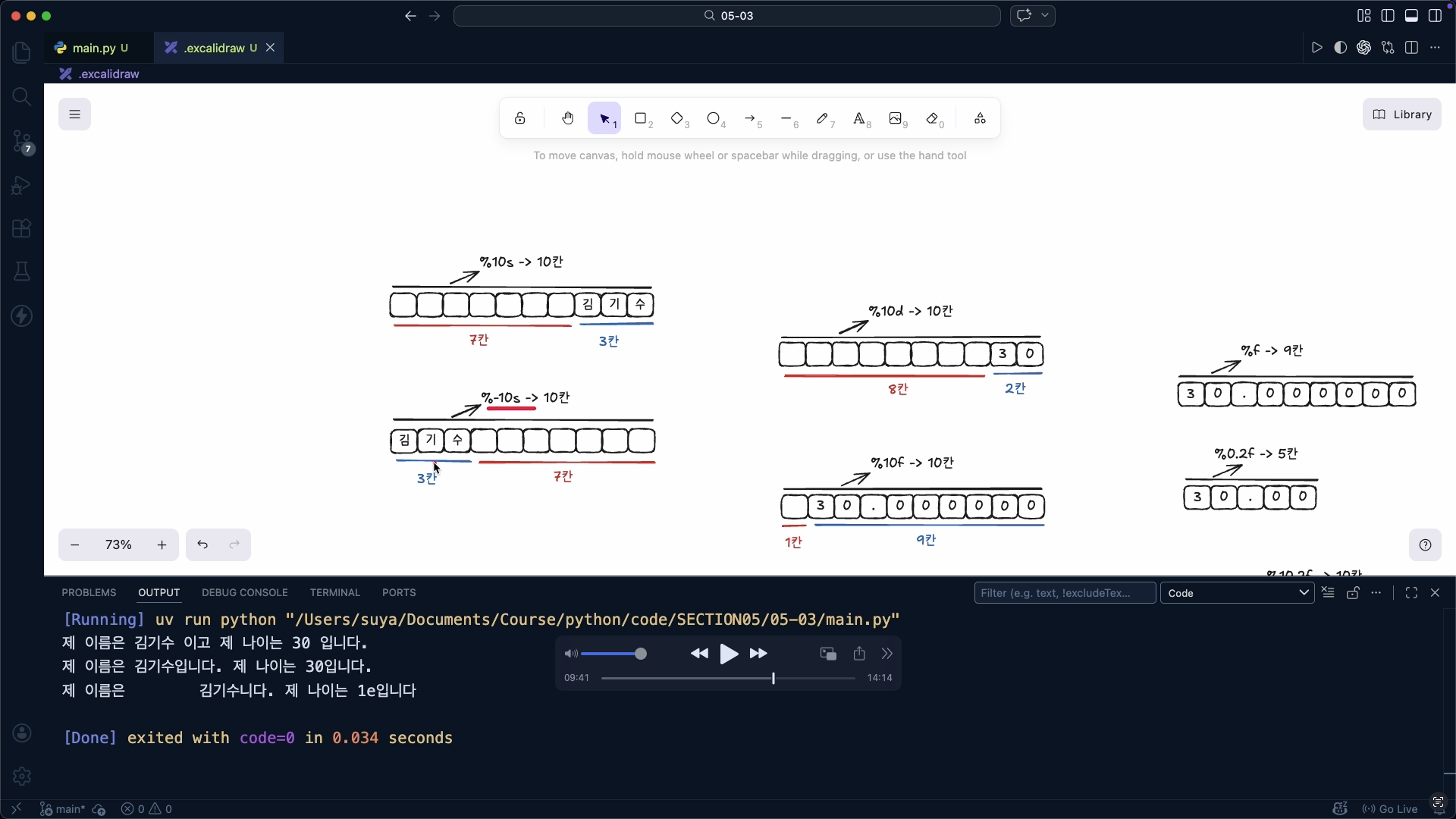Open the Excalidraw hamburger menu
The height and width of the screenshot is (819, 1456).
tap(74, 114)
